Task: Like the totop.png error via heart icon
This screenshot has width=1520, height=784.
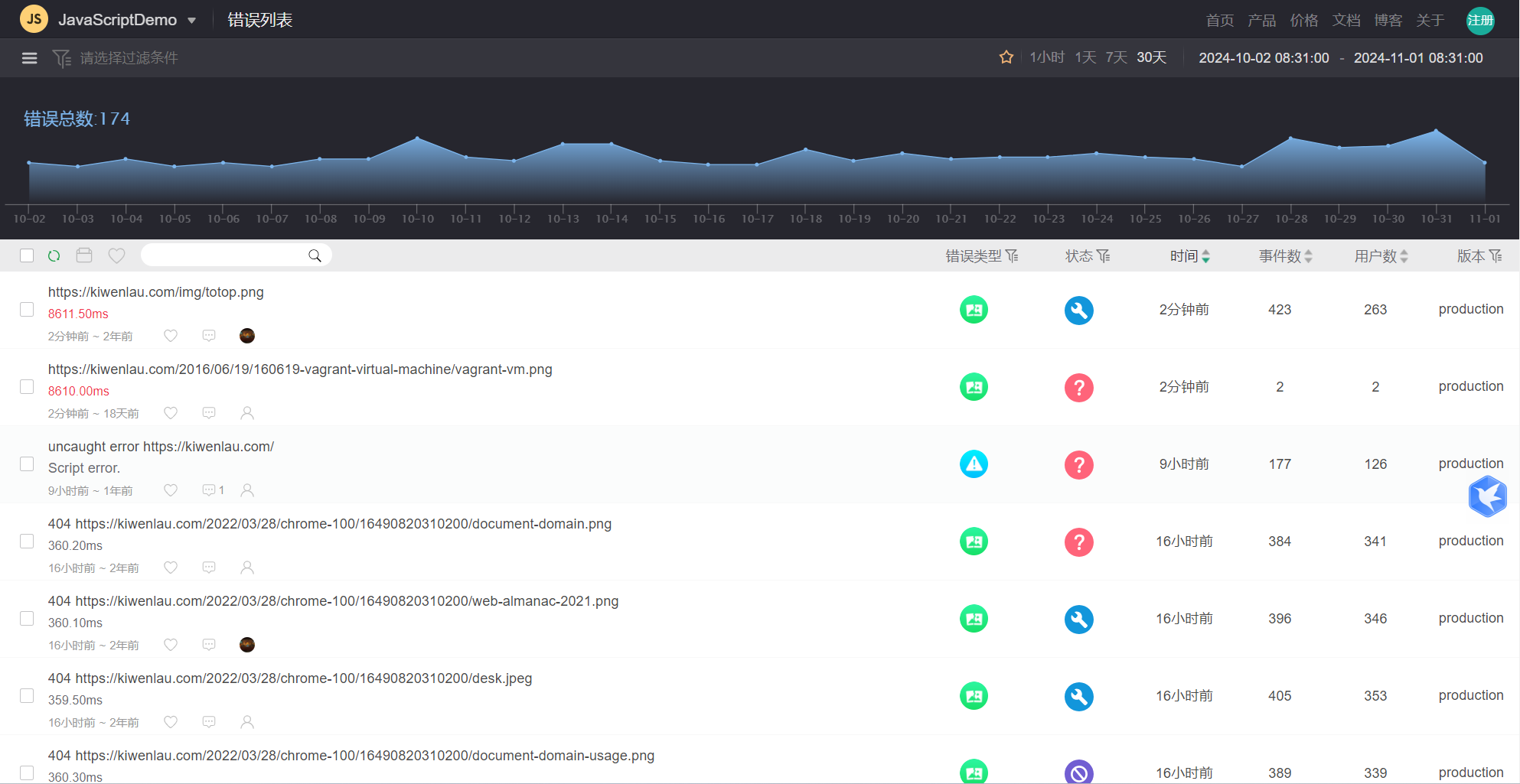Action: pos(171,336)
